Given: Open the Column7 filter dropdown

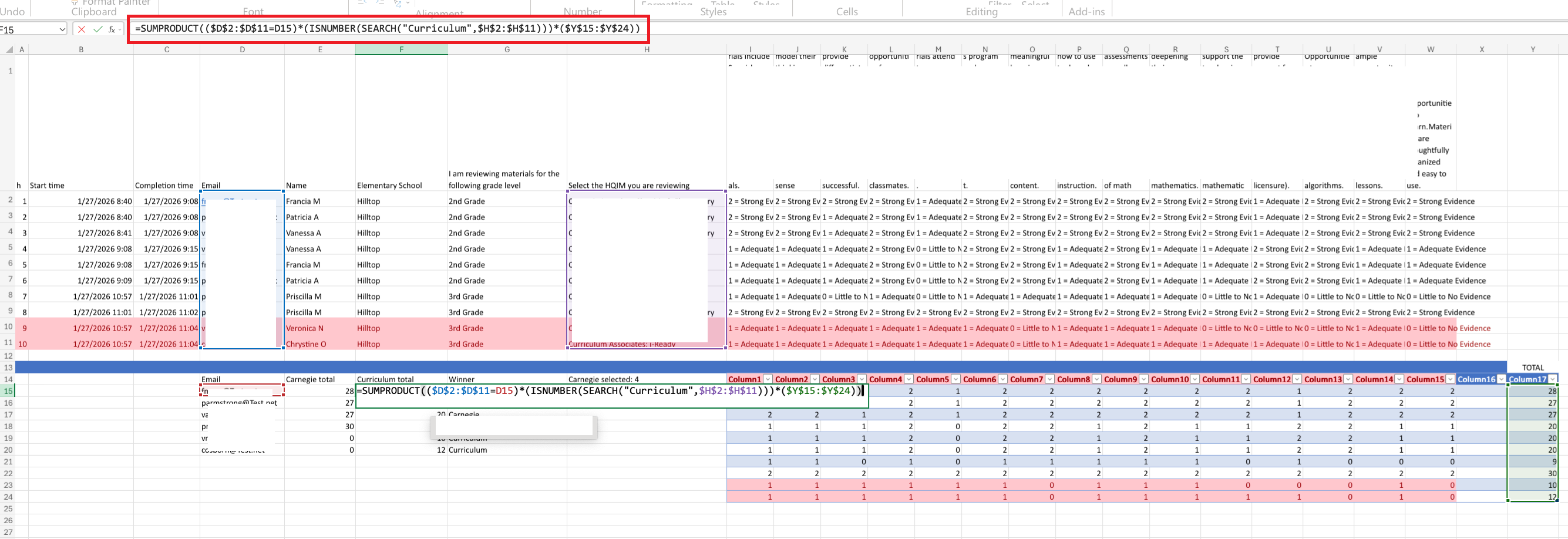Looking at the screenshot, I should pyautogui.click(x=1049, y=379).
